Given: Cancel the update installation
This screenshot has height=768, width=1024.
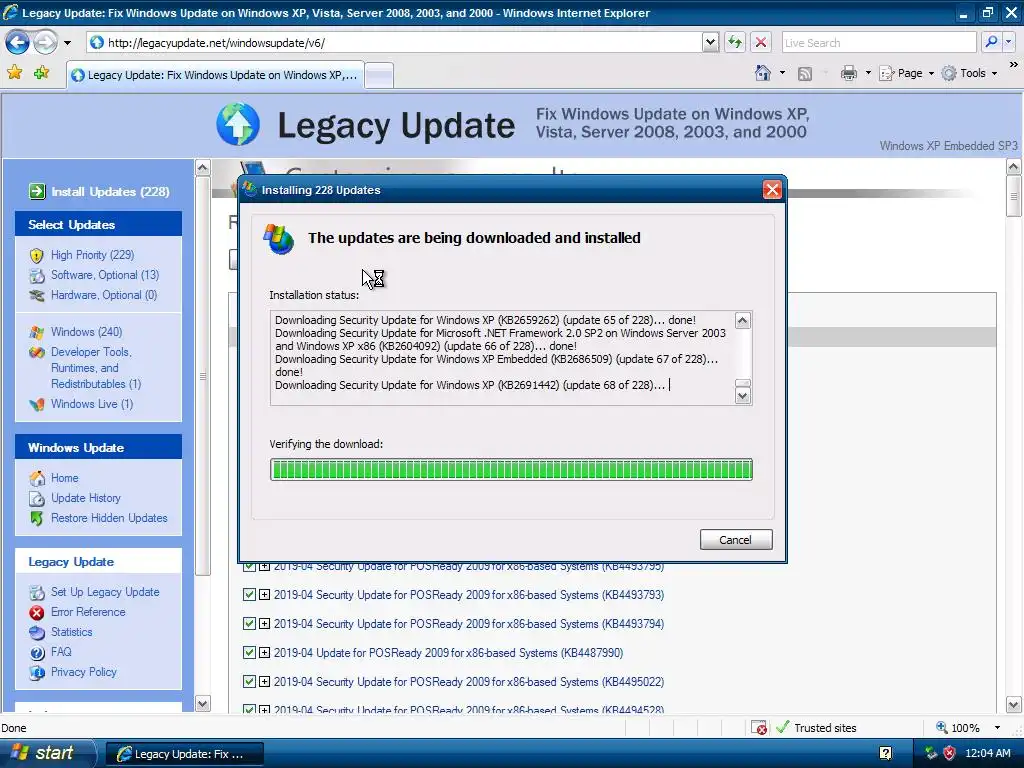Looking at the screenshot, I should (x=736, y=539).
